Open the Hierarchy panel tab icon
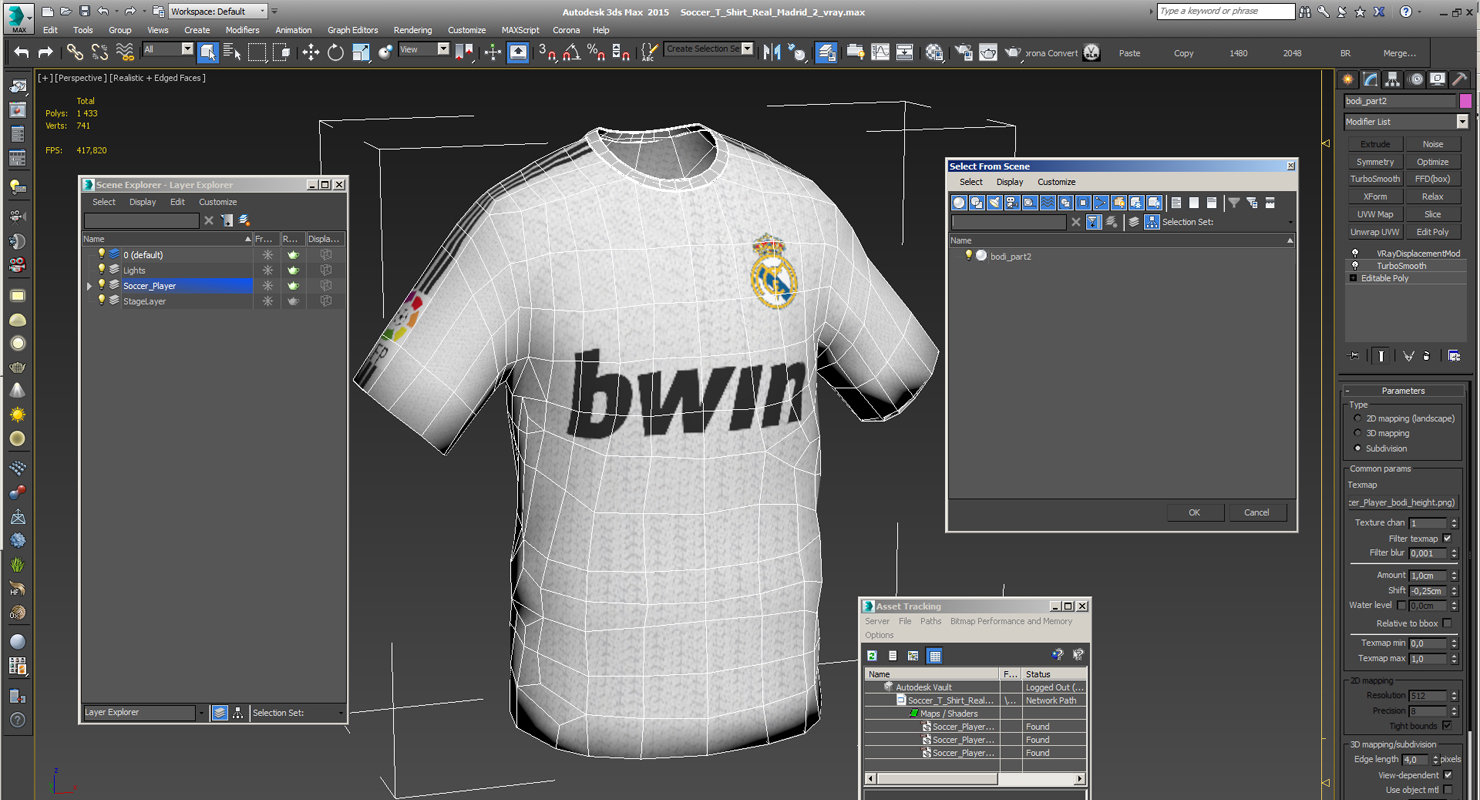The image size is (1480, 800). pos(1392,79)
